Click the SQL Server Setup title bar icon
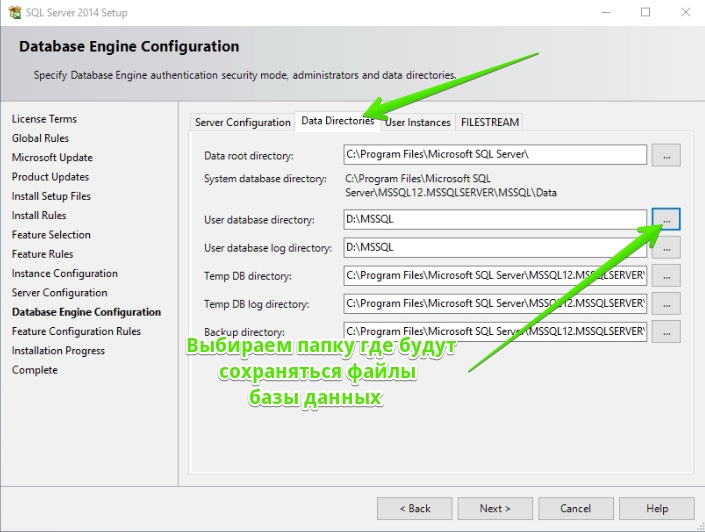Image resolution: width=705 pixels, height=532 pixels. (x=15, y=12)
